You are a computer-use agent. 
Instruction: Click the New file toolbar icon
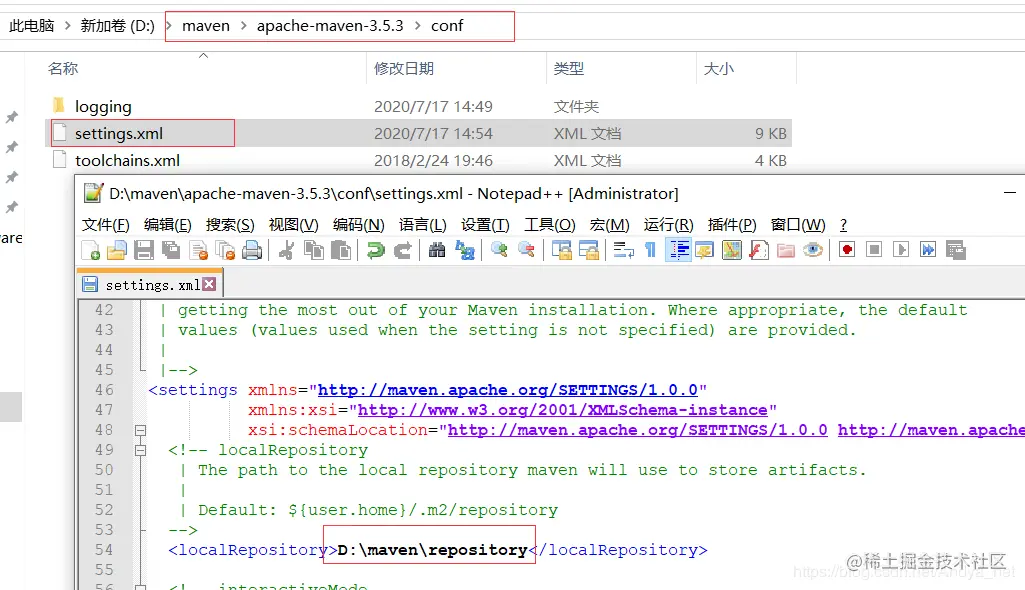click(90, 250)
